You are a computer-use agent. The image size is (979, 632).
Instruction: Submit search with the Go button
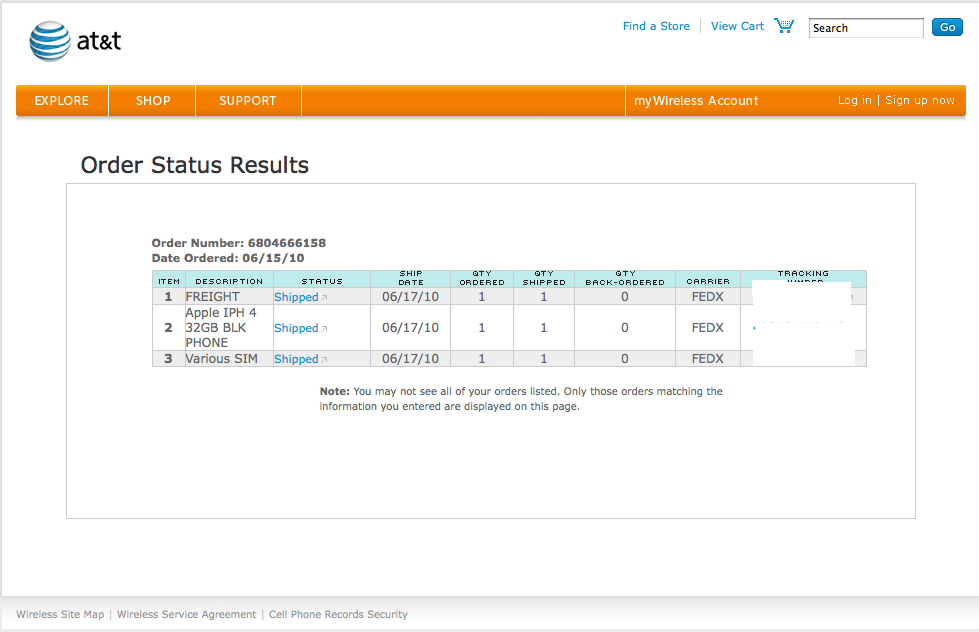click(947, 27)
